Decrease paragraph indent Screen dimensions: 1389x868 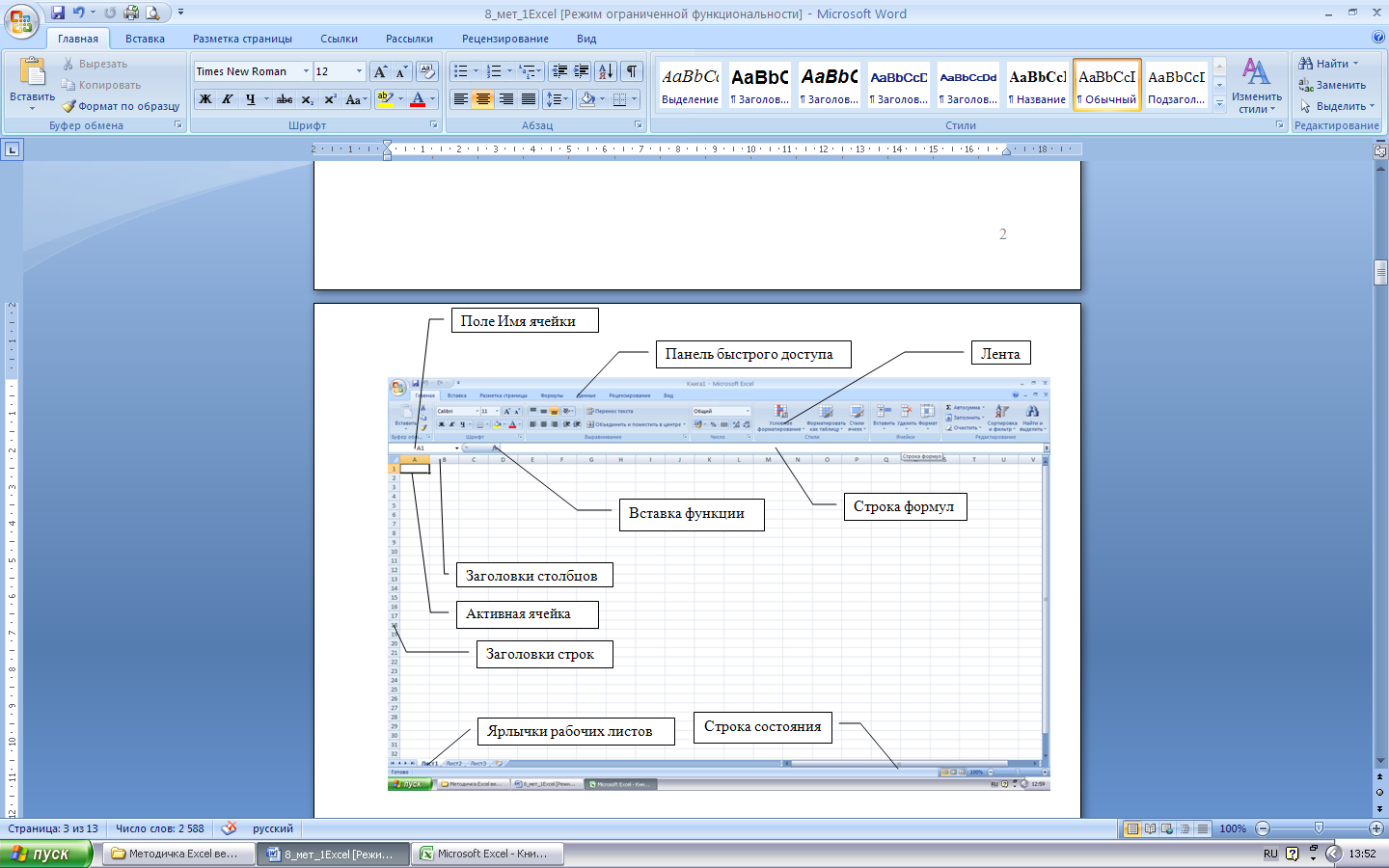click(x=559, y=71)
